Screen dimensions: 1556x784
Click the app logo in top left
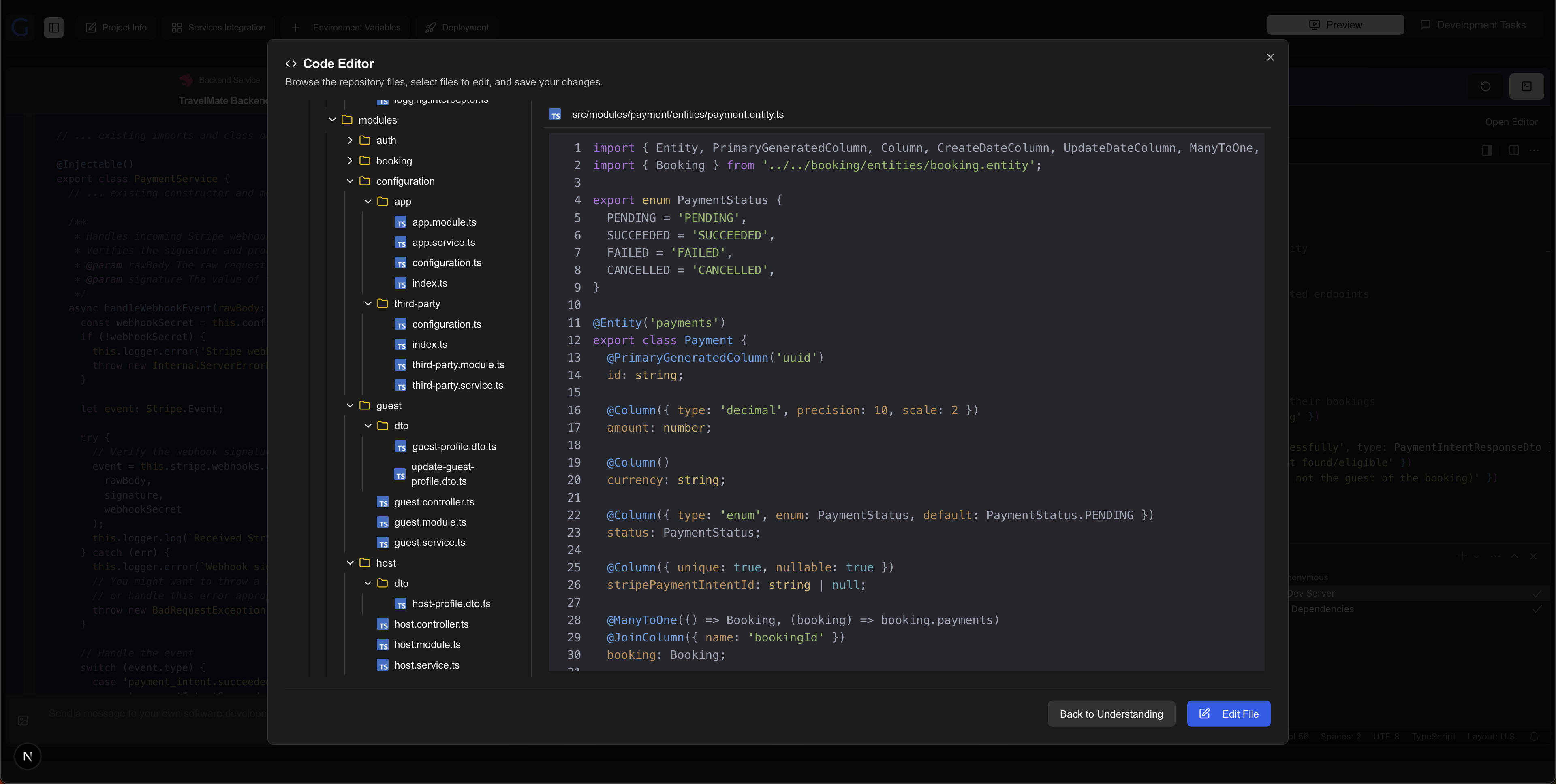click(x=21, y=27)
